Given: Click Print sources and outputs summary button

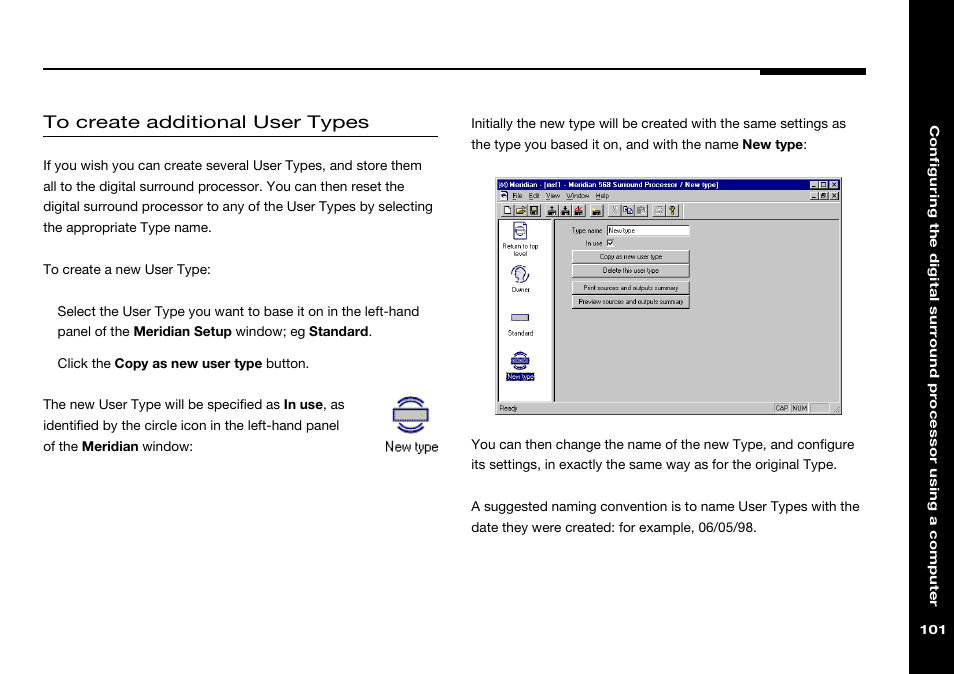Looking at the screenshot, I should [x=631, y=288].
